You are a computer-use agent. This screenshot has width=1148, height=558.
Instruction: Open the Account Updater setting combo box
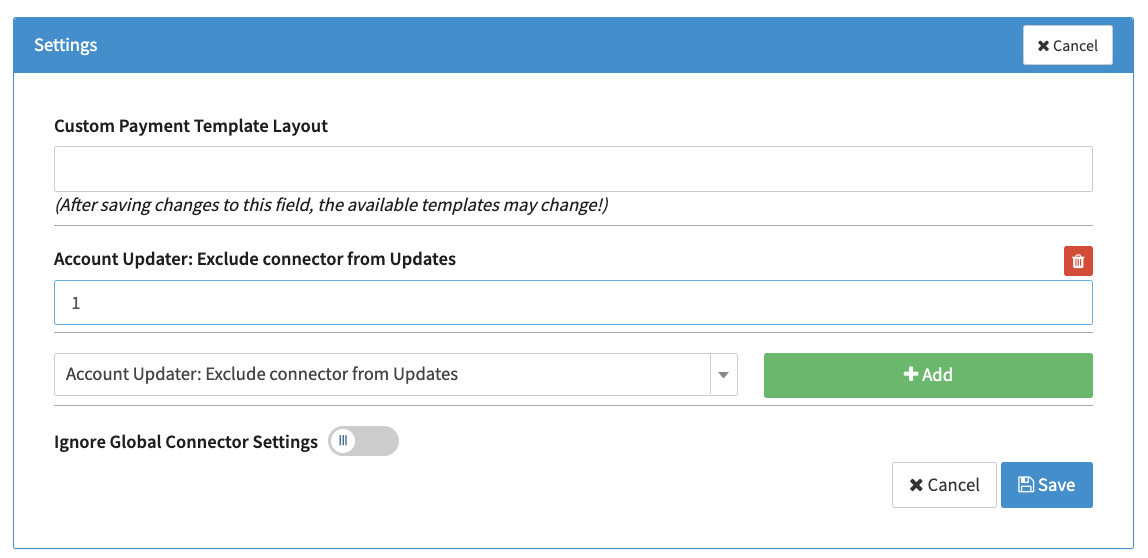click(x=382, y=375)
